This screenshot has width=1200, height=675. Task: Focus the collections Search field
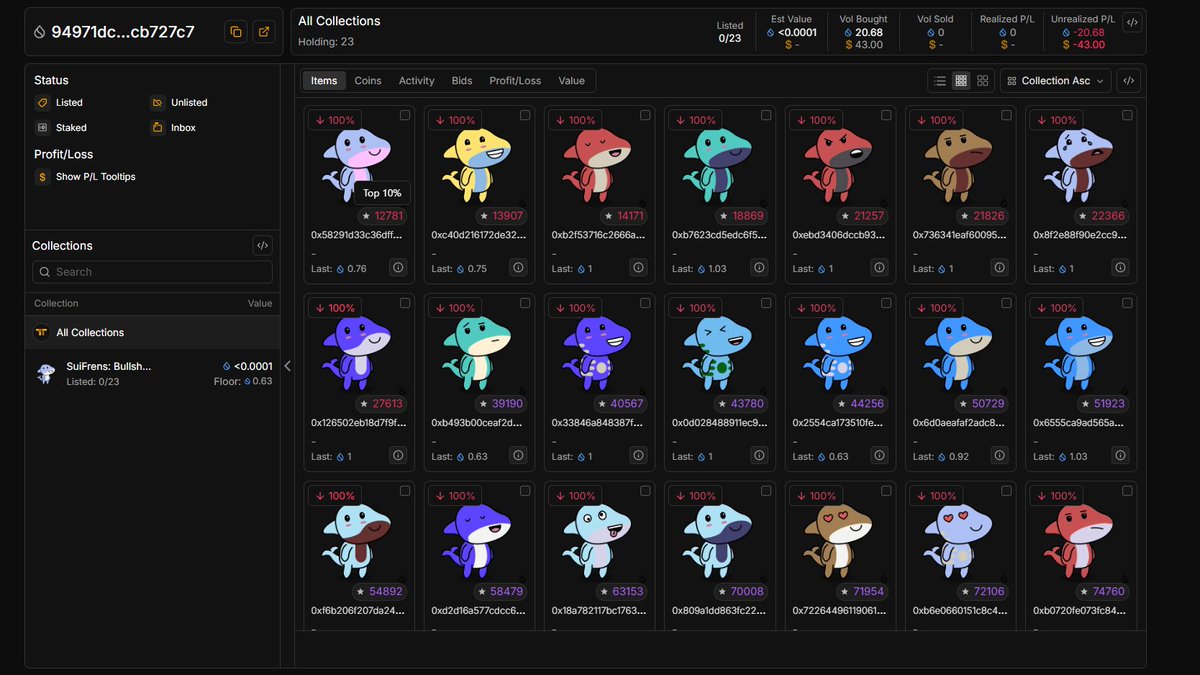pos(152,272)
